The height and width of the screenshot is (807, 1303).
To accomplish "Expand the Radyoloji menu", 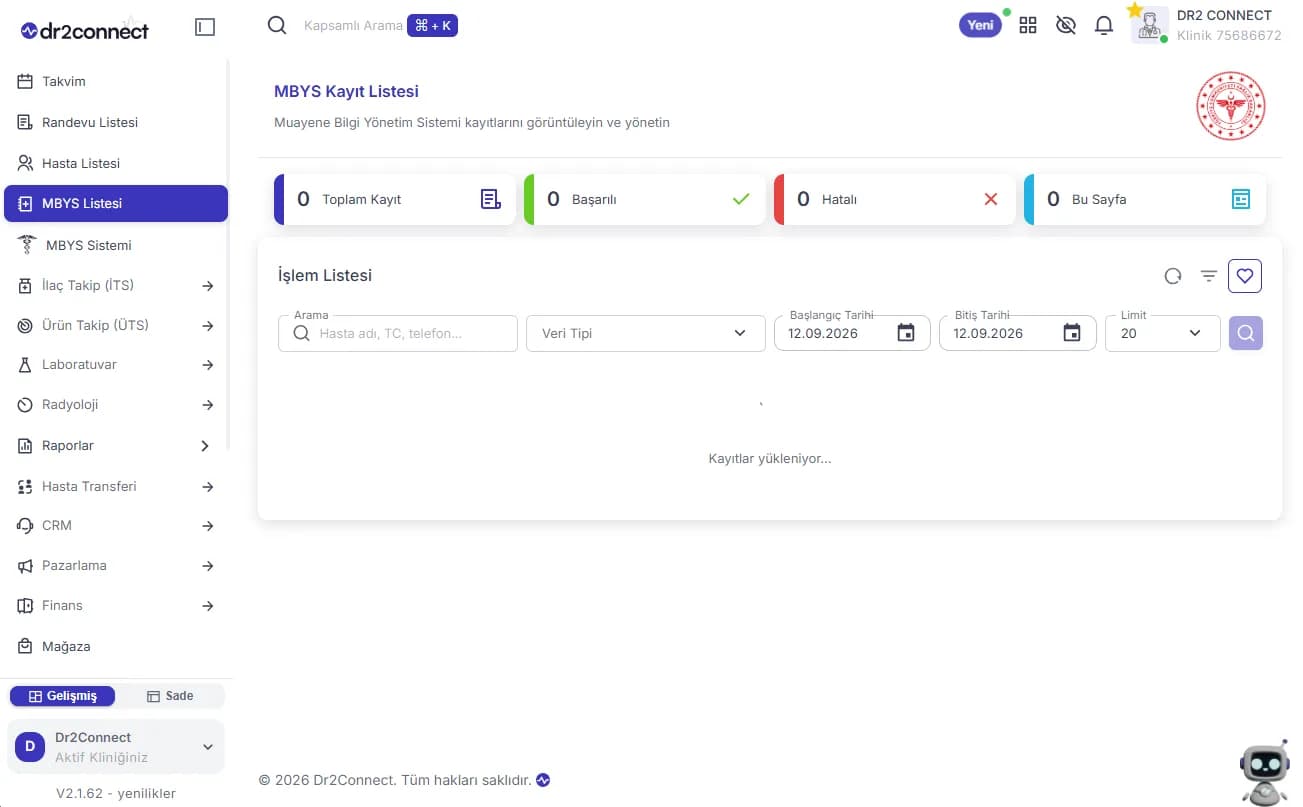I will [116, 405].
